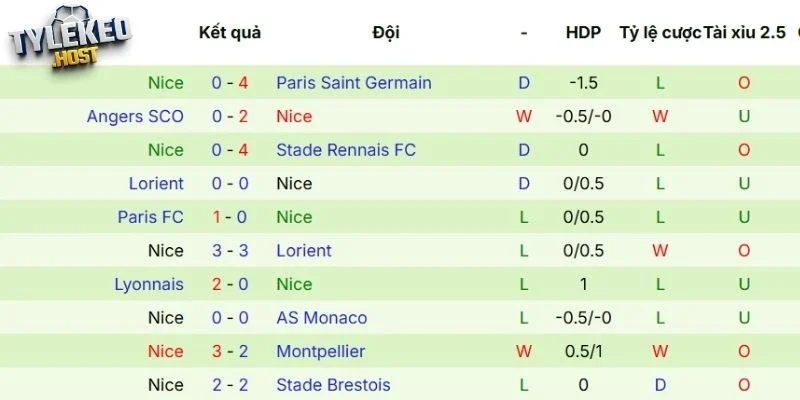Select the Kết quả column header

230,32
